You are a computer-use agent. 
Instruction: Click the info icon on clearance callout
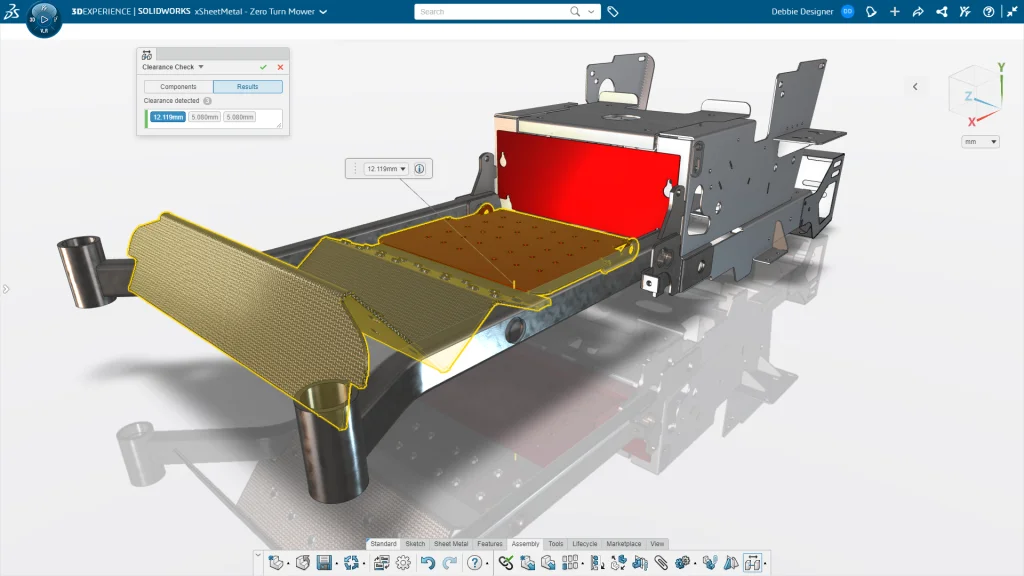[x=419, y=169]
